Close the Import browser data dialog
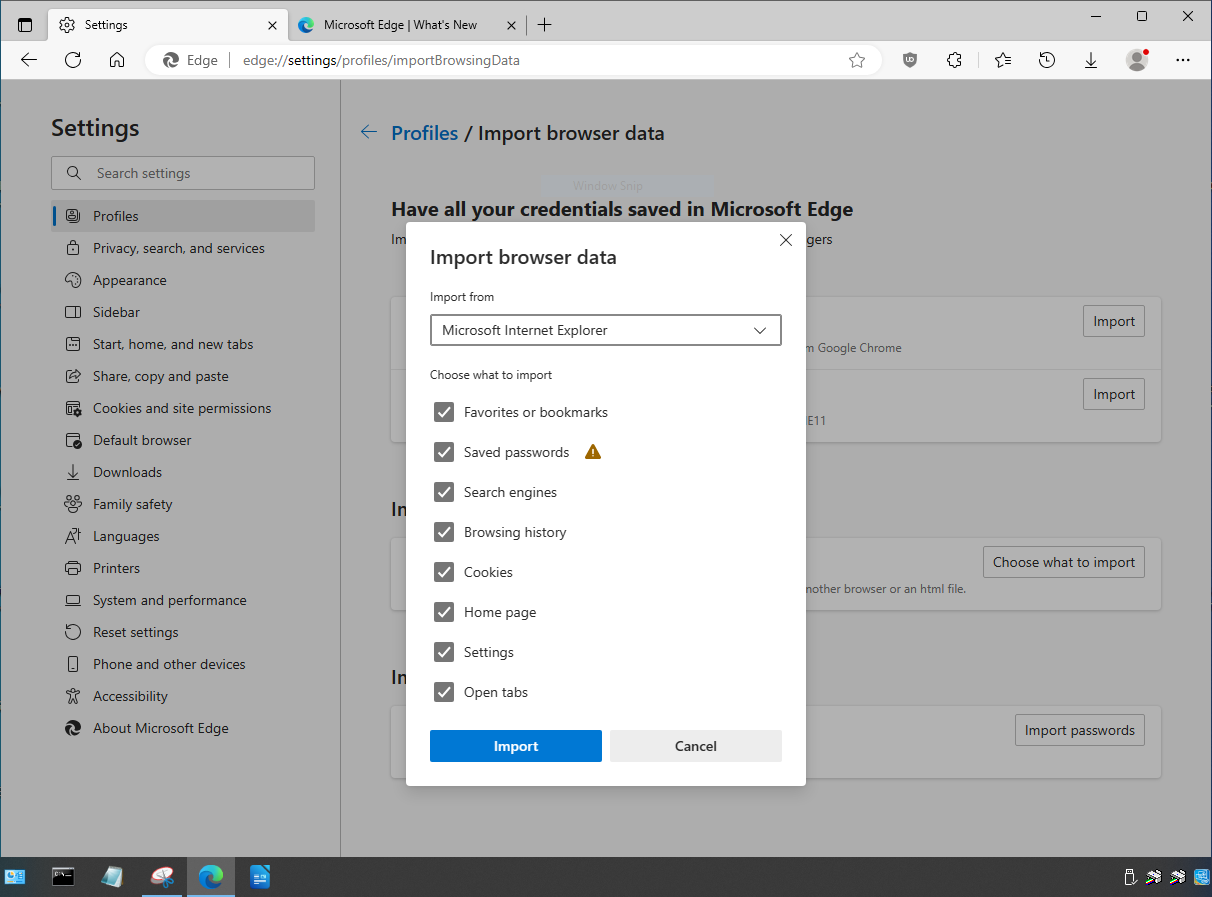Image resolution: width=1212 pixels, height=897 pixels. point(785,240)
